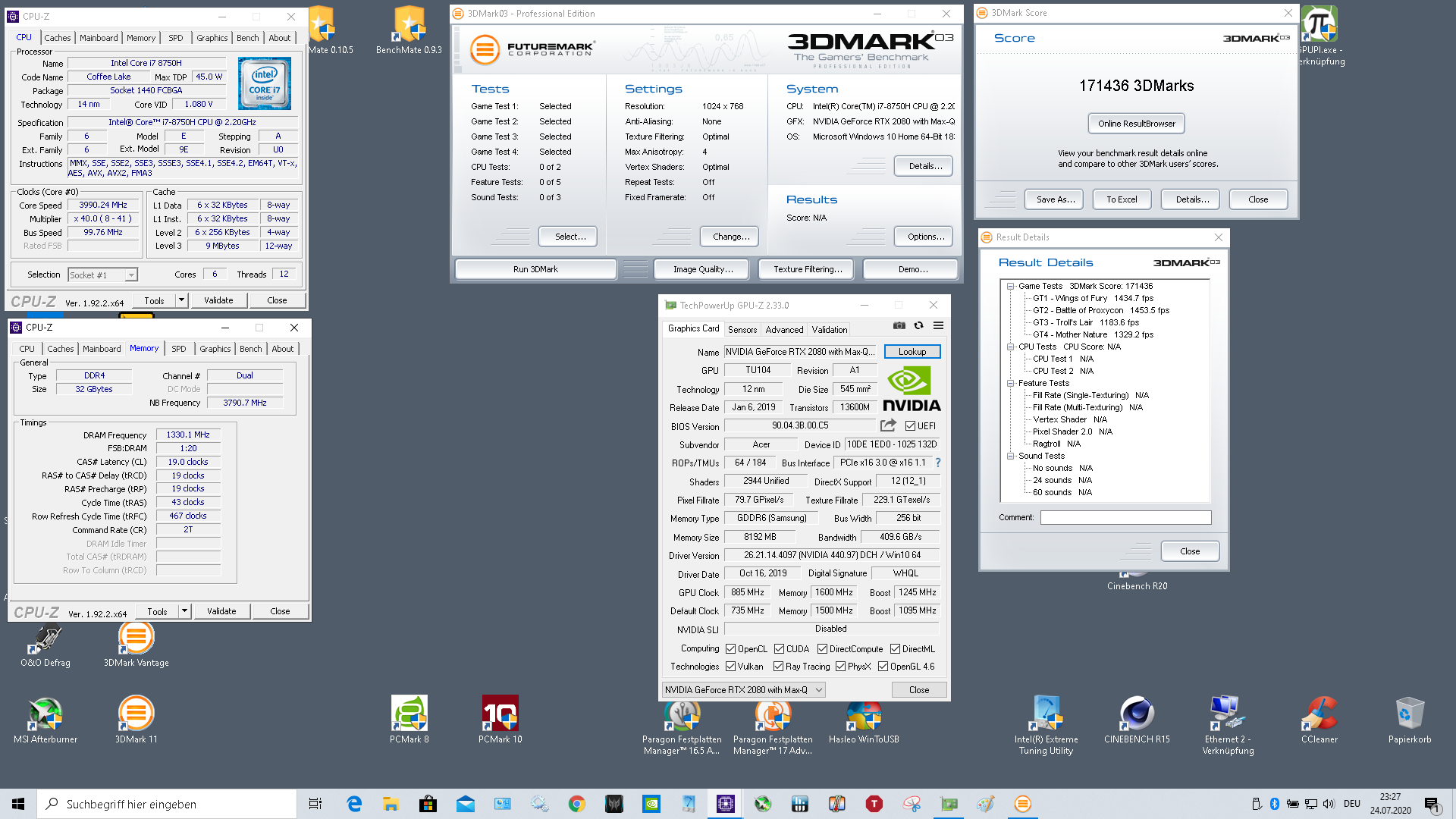
Task: Toggle the CUDA checkbox
Action: pos(779,648)
